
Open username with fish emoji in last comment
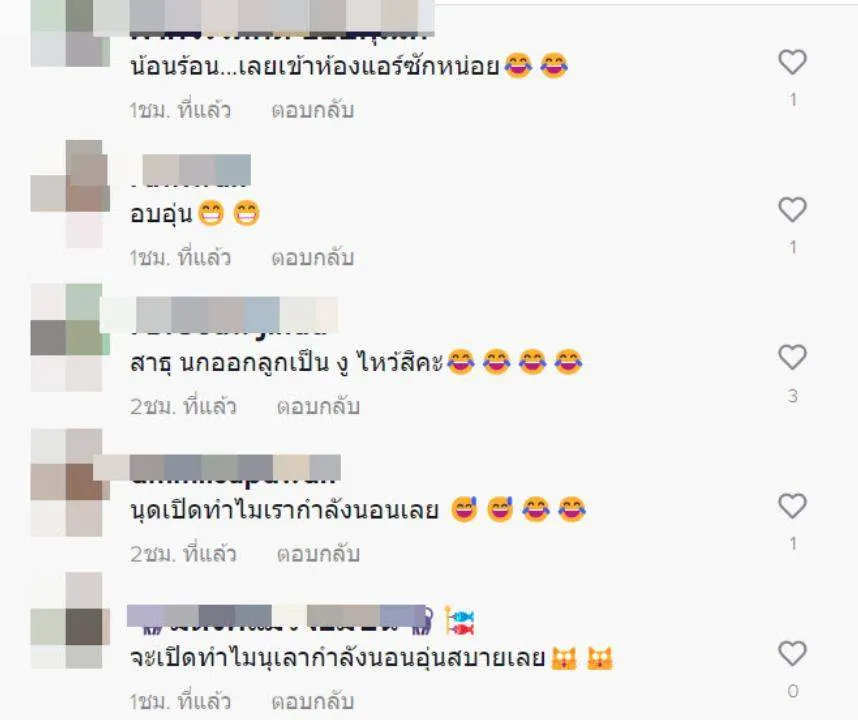click(x=301, y=620)
